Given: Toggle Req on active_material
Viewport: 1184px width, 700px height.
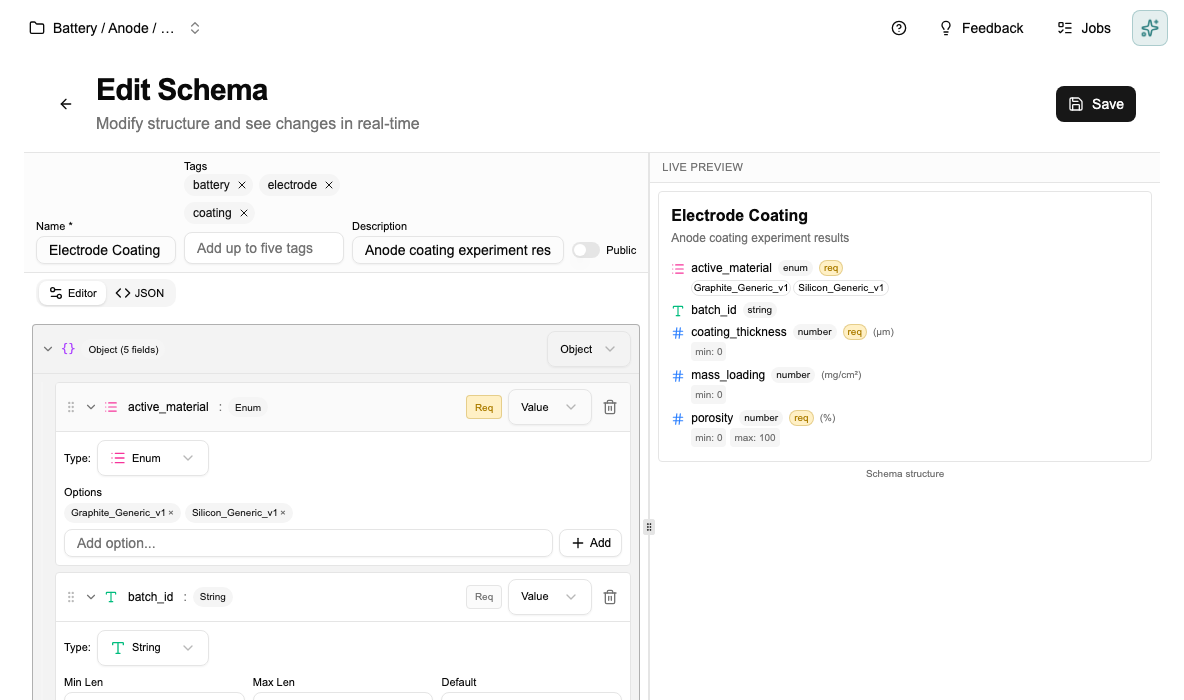Looking at the screenshot, I should click(484, 407).
